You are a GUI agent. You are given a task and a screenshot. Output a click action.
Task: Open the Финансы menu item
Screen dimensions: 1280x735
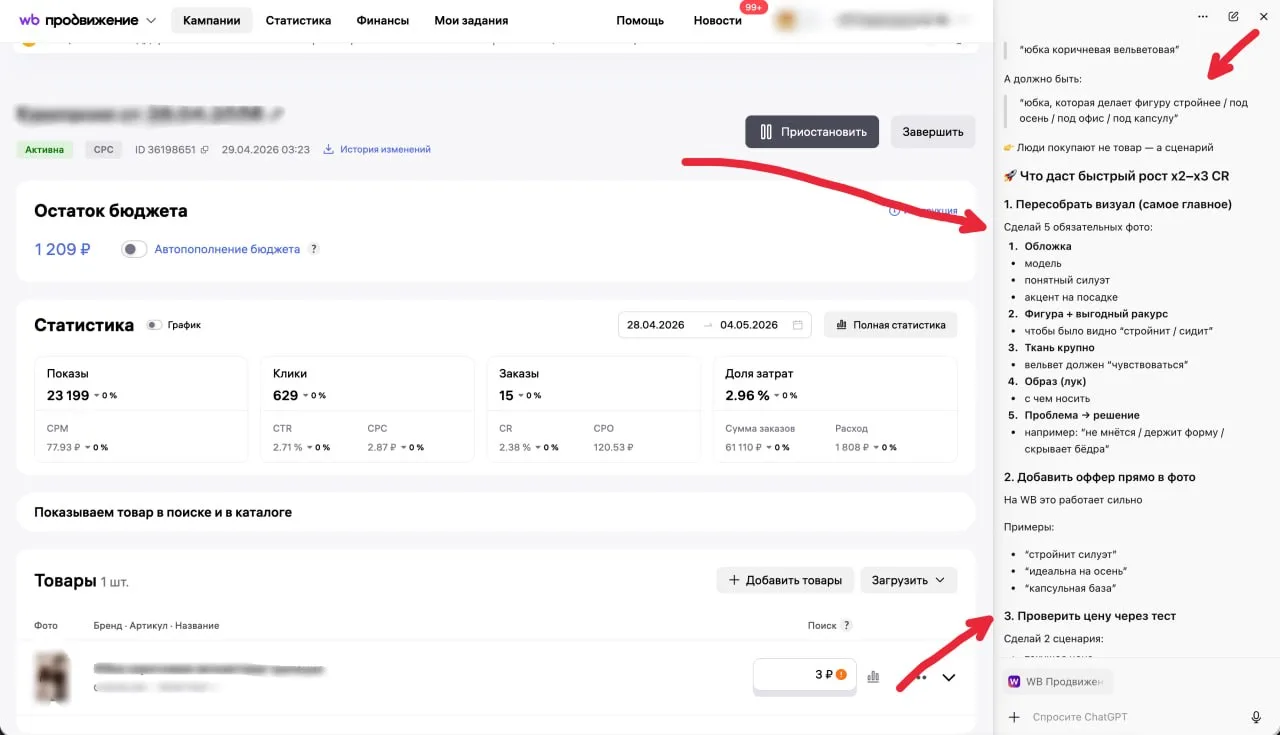(382, 20)
